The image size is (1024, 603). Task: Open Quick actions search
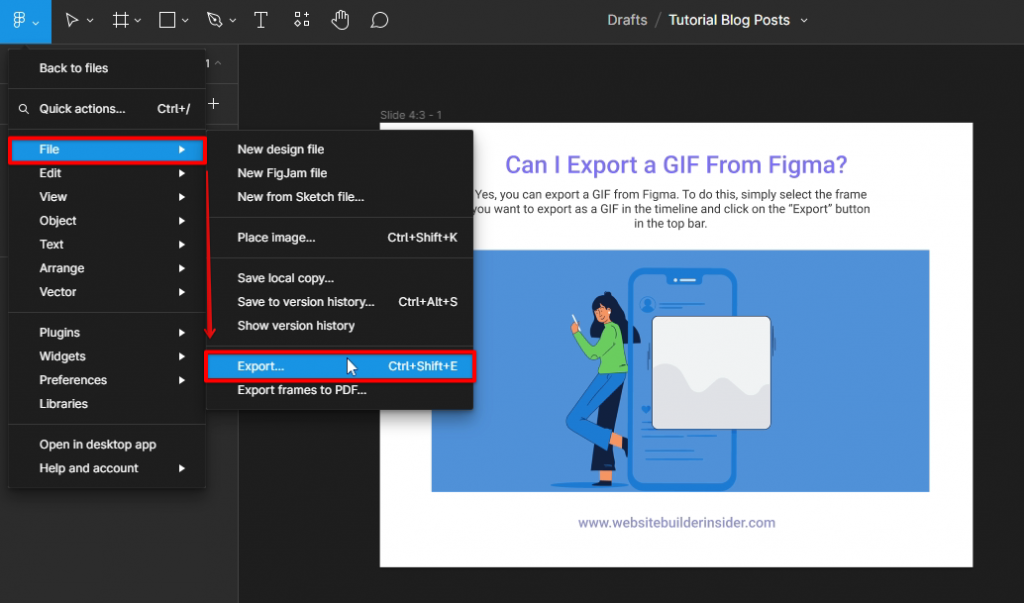coord(82,109)
